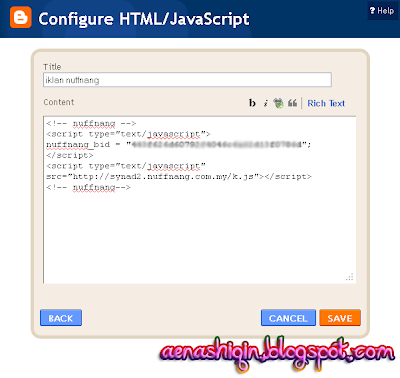Click the textarea resize grip corner
Image resolution: width=400 pixels, height=378 pixels.
[x=350, y=277]
